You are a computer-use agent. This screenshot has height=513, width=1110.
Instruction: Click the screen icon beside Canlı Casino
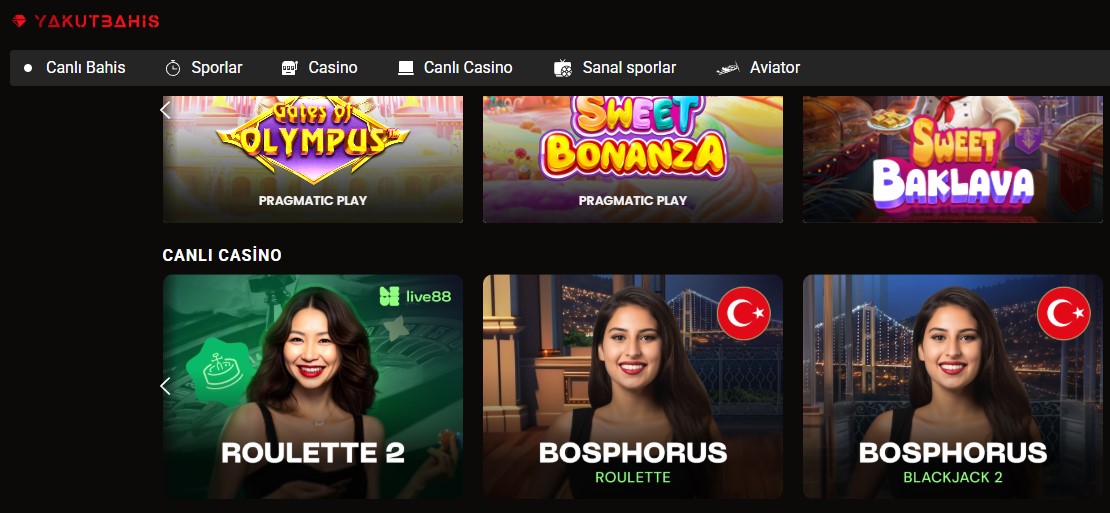(406, 68)
